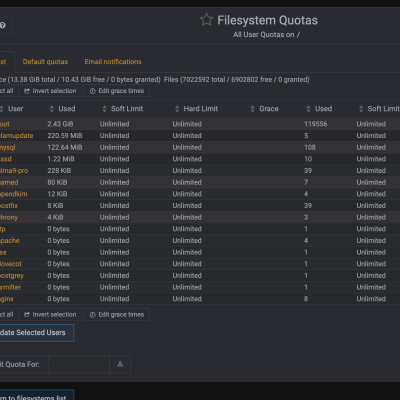Click Hard Limit Unlimited in the named row
Screen dimensions: 400x400
coord(187,182)
